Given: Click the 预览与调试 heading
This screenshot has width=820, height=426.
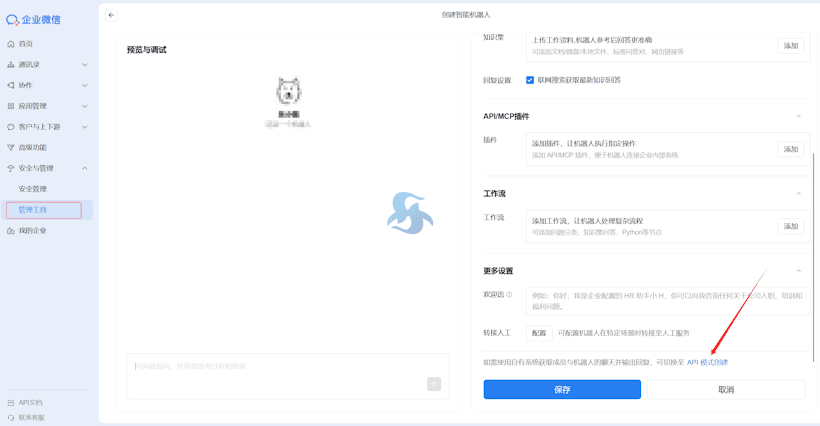Looking at the screenshot, I should (146, 50).
